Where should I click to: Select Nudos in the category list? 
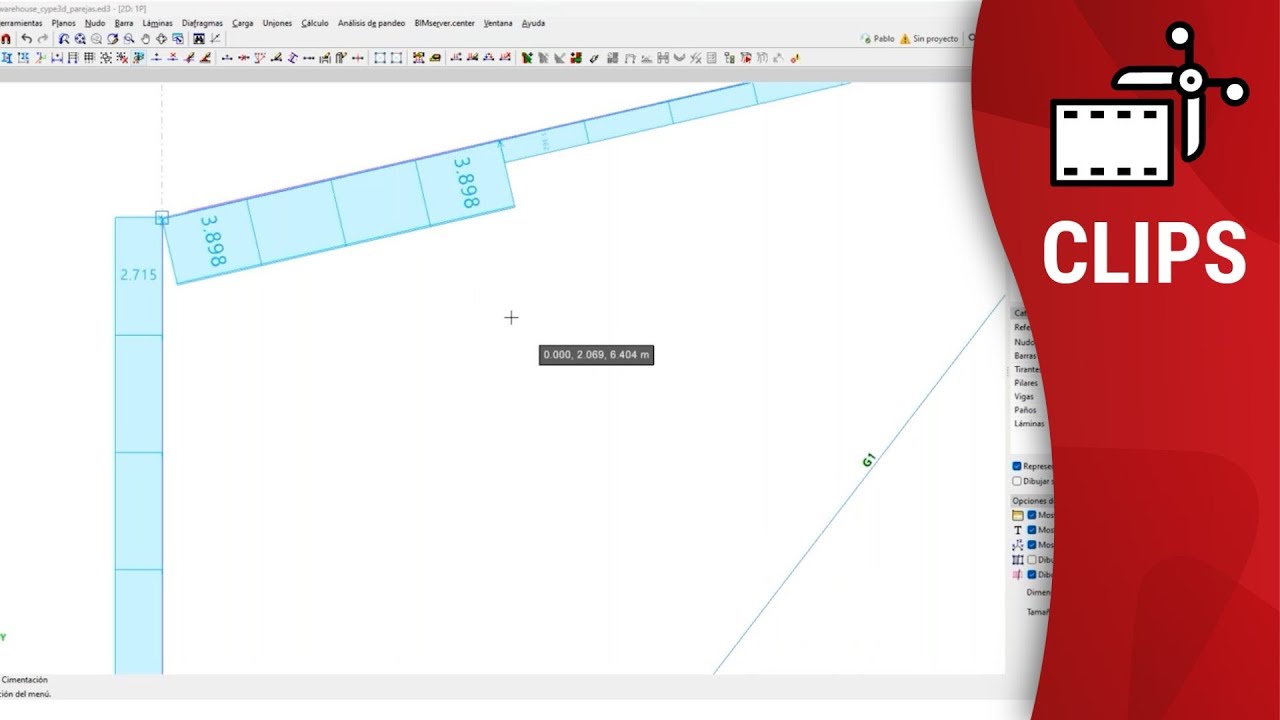coord(1026,342)
